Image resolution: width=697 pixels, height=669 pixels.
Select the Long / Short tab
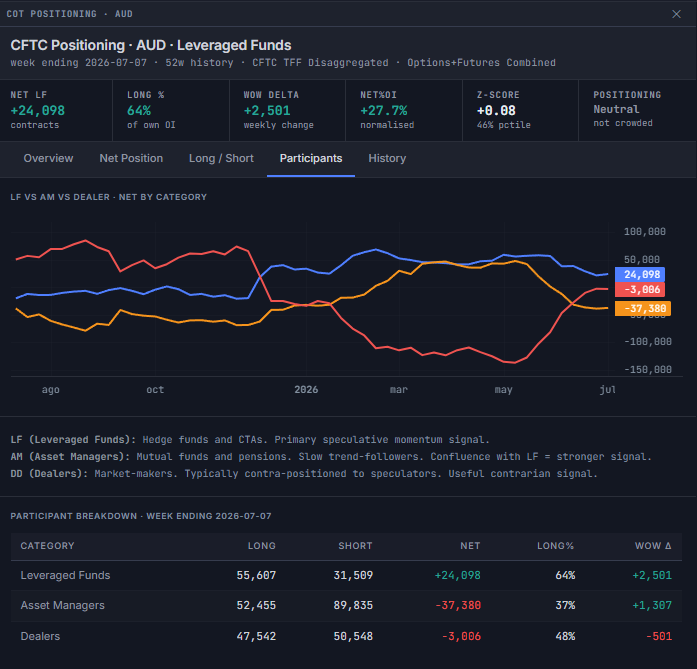point(221,158)
